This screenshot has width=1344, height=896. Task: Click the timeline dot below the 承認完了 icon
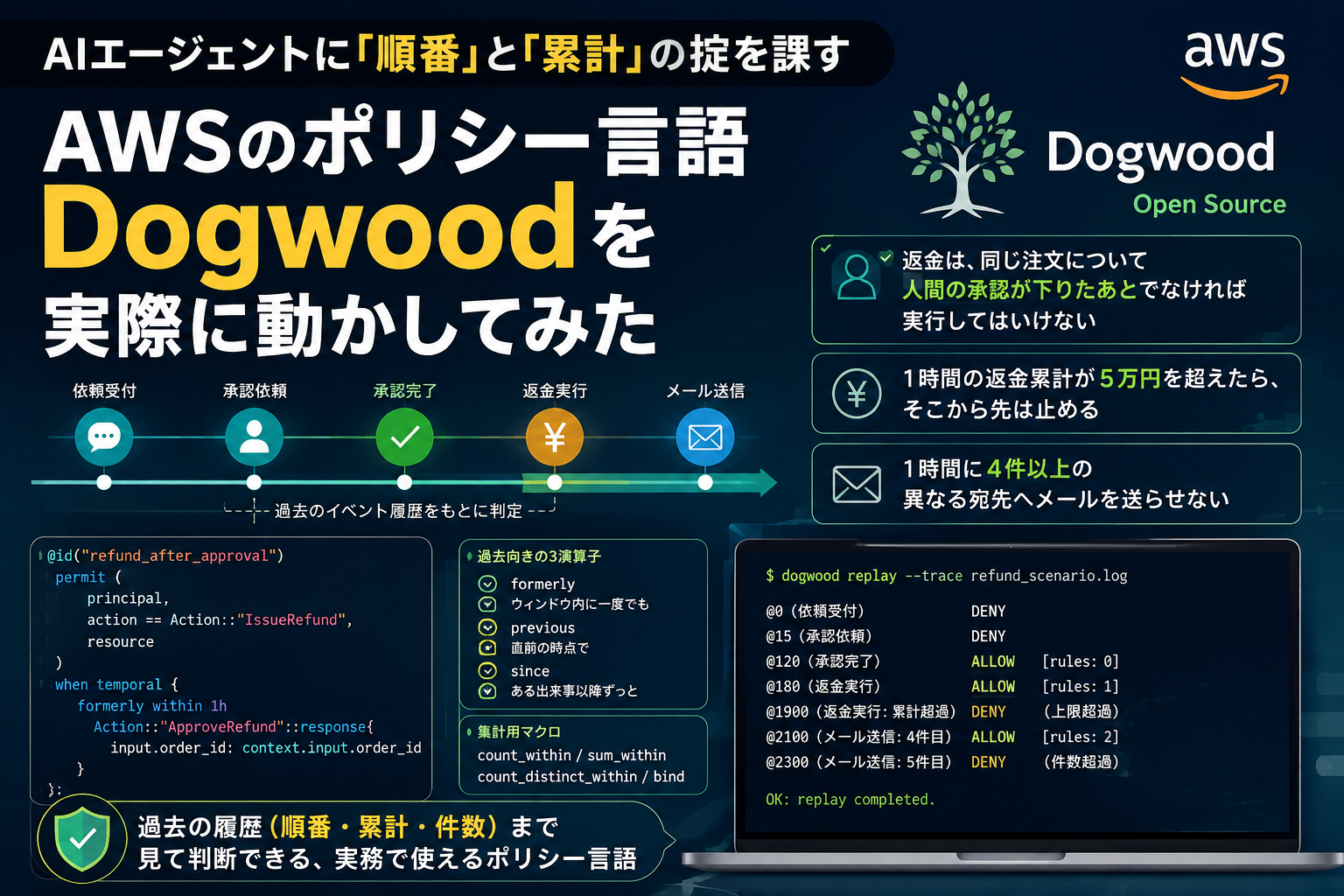click(404, 482)
